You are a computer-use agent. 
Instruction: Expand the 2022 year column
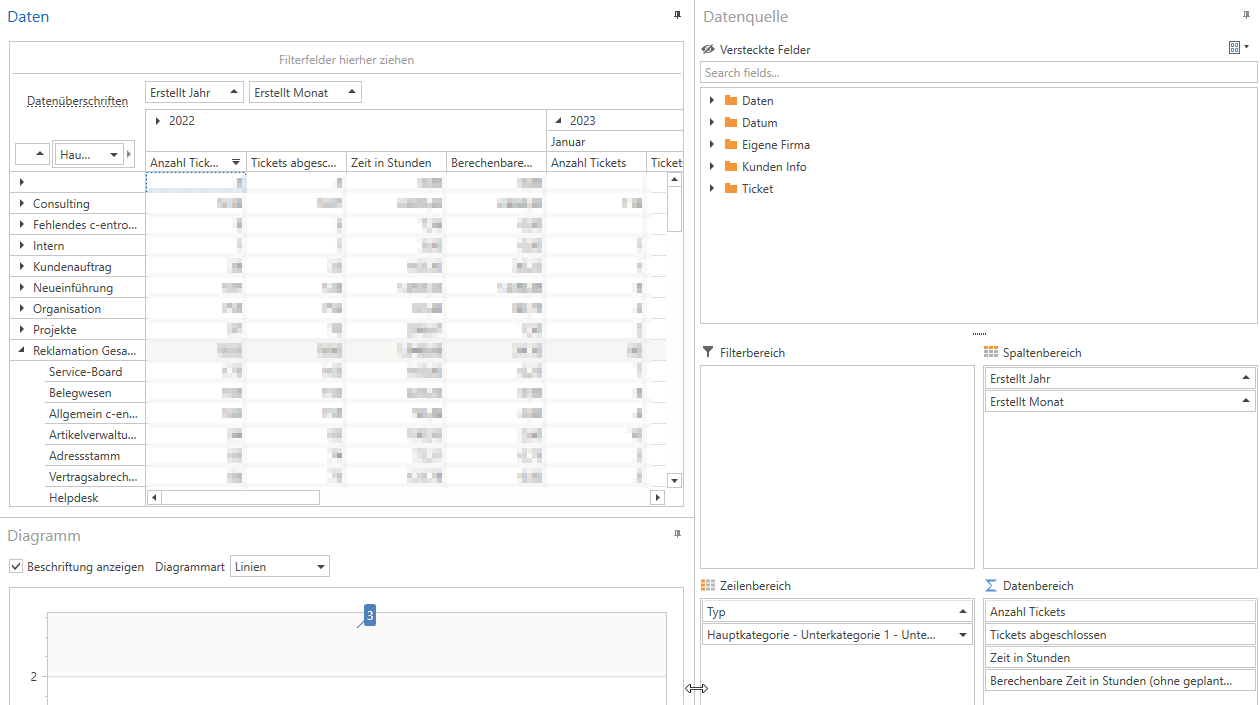158,121
